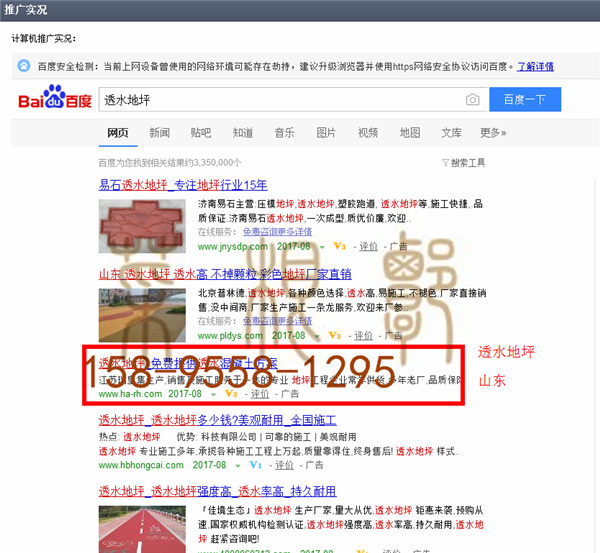
Task: Switch to the 贴吧 tab
Action: [201, 133]
